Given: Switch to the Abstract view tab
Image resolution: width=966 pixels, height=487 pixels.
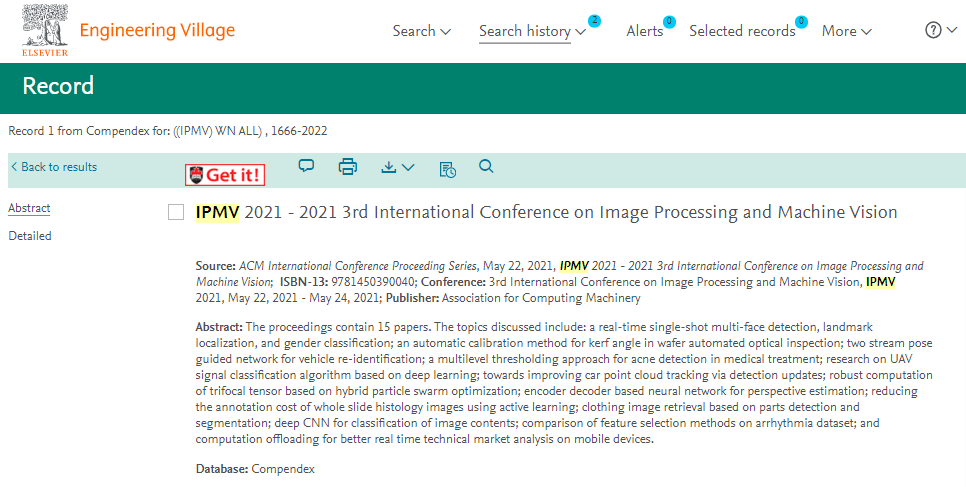Looking at the screenshot, I should [x=29, y=208].
